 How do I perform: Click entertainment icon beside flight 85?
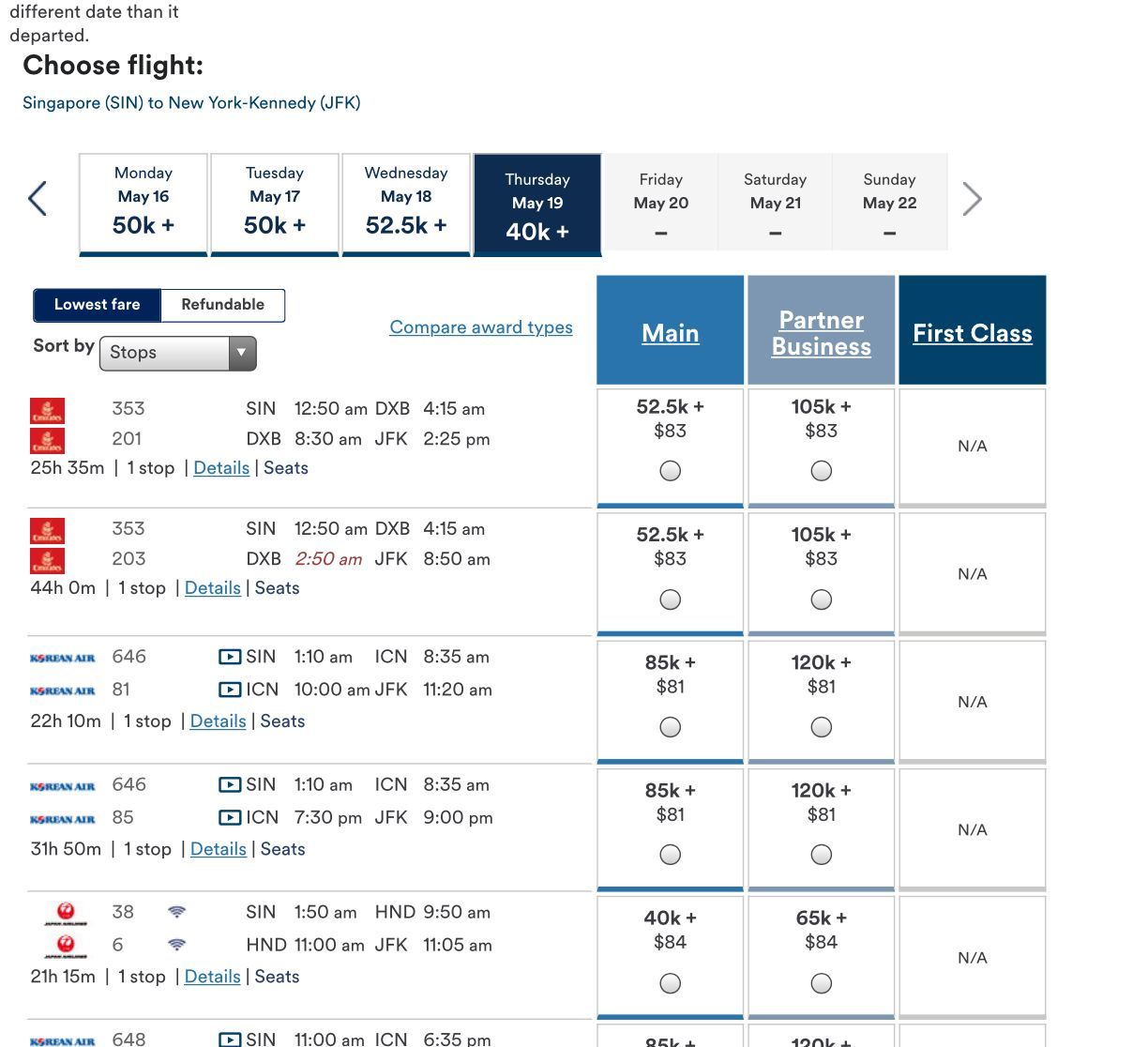pos(230,818)
